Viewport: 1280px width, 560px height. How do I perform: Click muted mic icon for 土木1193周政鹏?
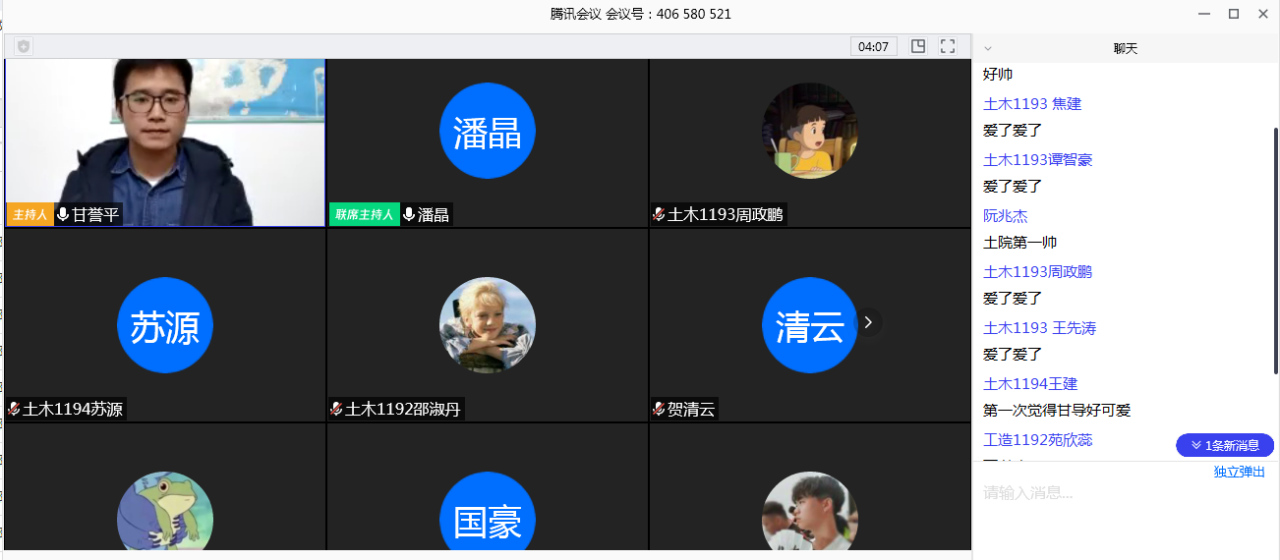(x=659, y=214)
